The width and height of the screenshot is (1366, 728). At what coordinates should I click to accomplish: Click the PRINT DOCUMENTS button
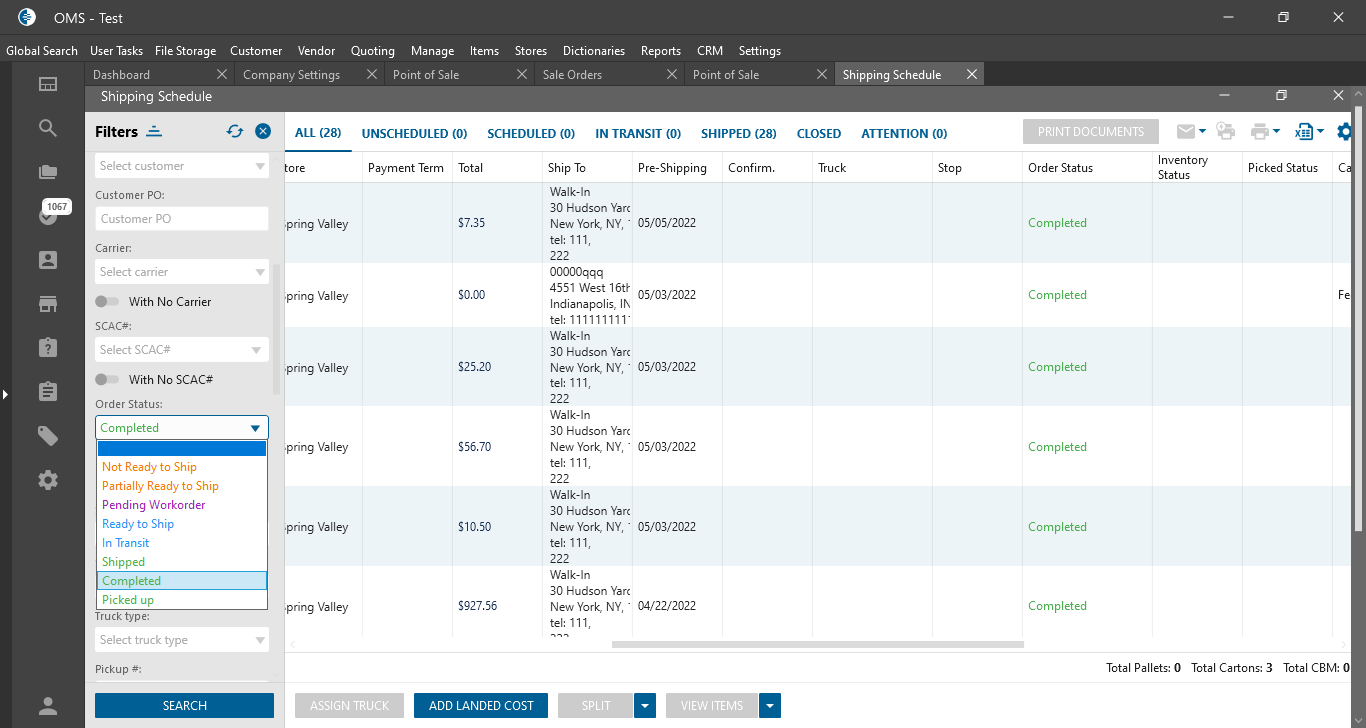pyautogui.click(x=1091, y=132)
